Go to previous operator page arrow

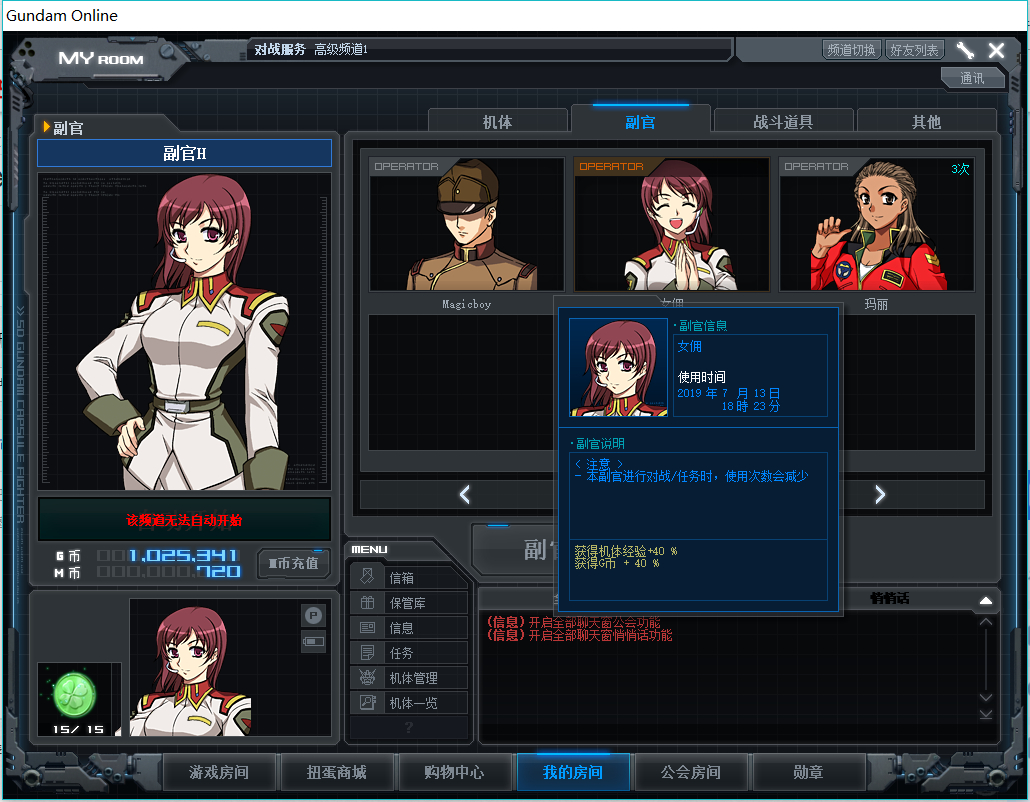(x=464, y=495)
